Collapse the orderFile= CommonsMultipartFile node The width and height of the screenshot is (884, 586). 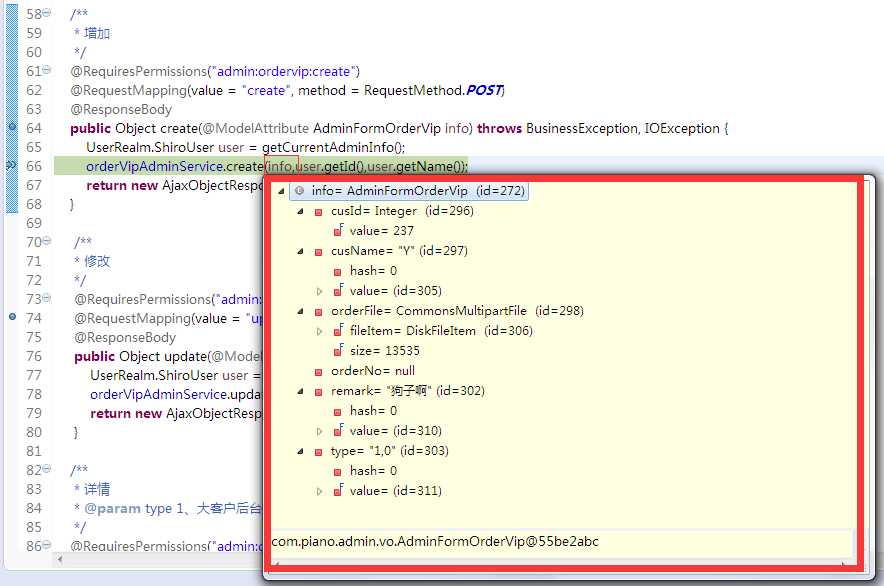pyautogui.click(x=300, y=311)
